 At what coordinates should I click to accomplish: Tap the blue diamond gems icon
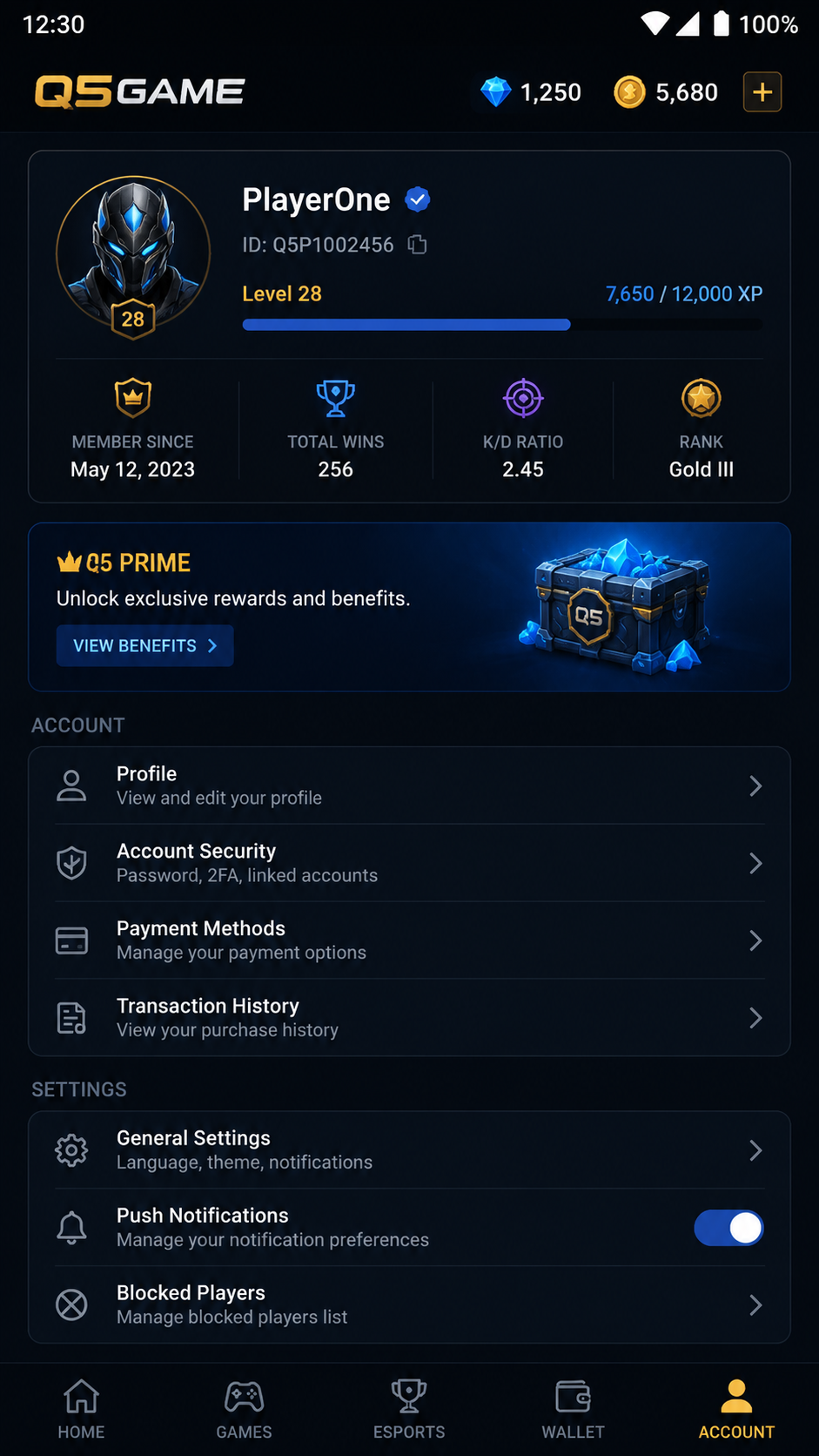[496, 92]
